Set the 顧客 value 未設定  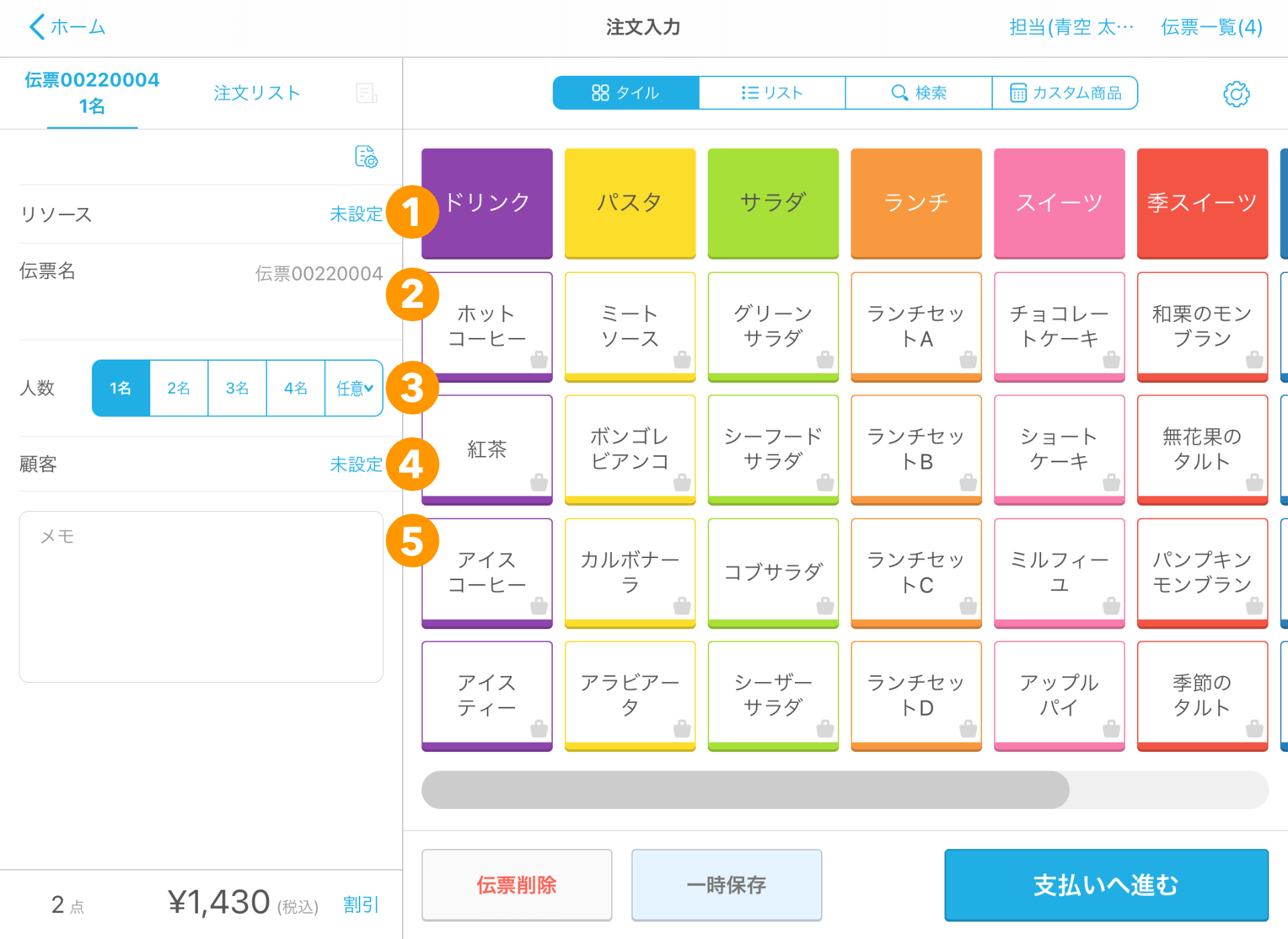pos(356,464)
